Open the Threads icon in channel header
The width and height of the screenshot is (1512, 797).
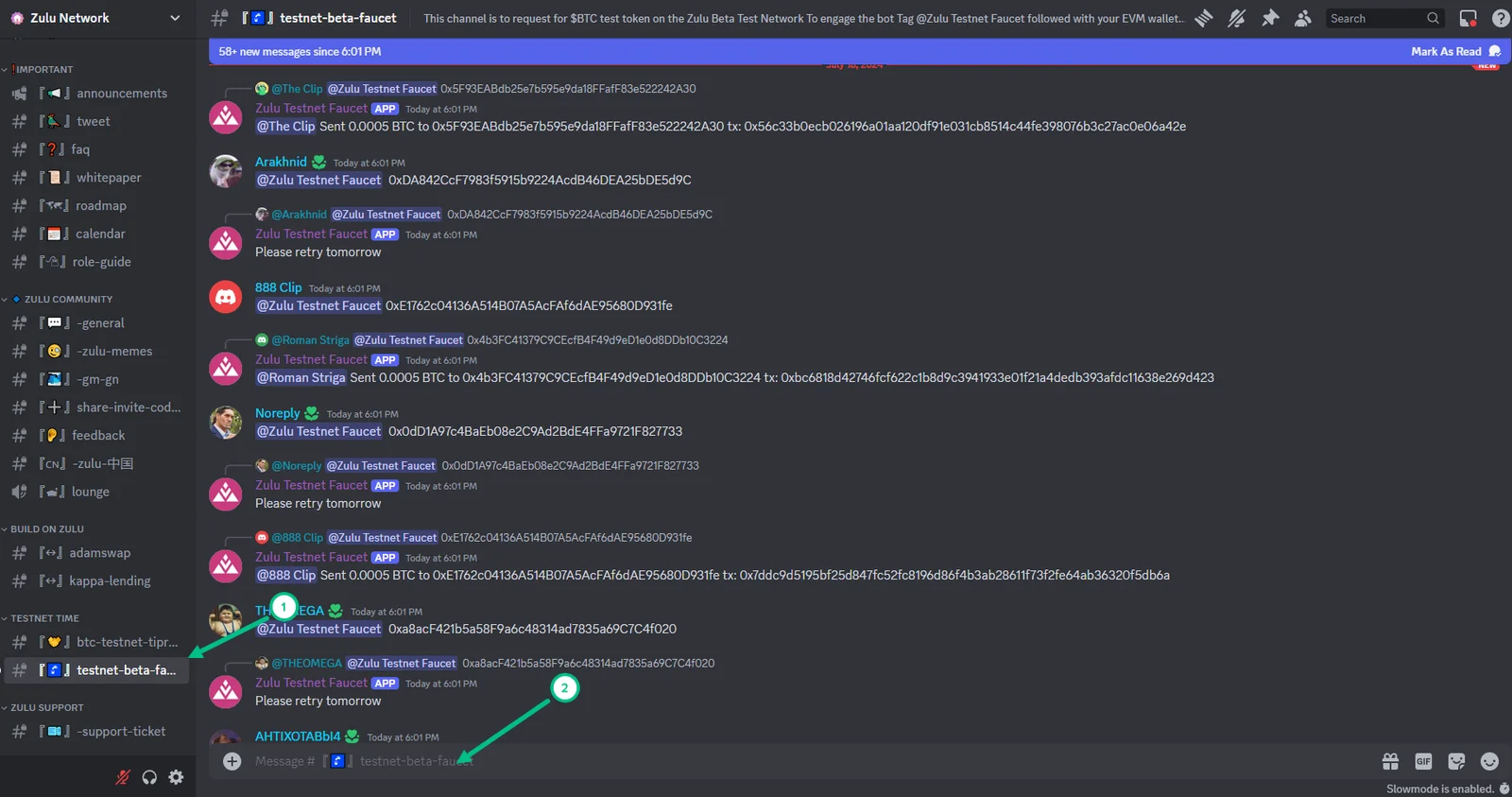[x=1203, y=18]
